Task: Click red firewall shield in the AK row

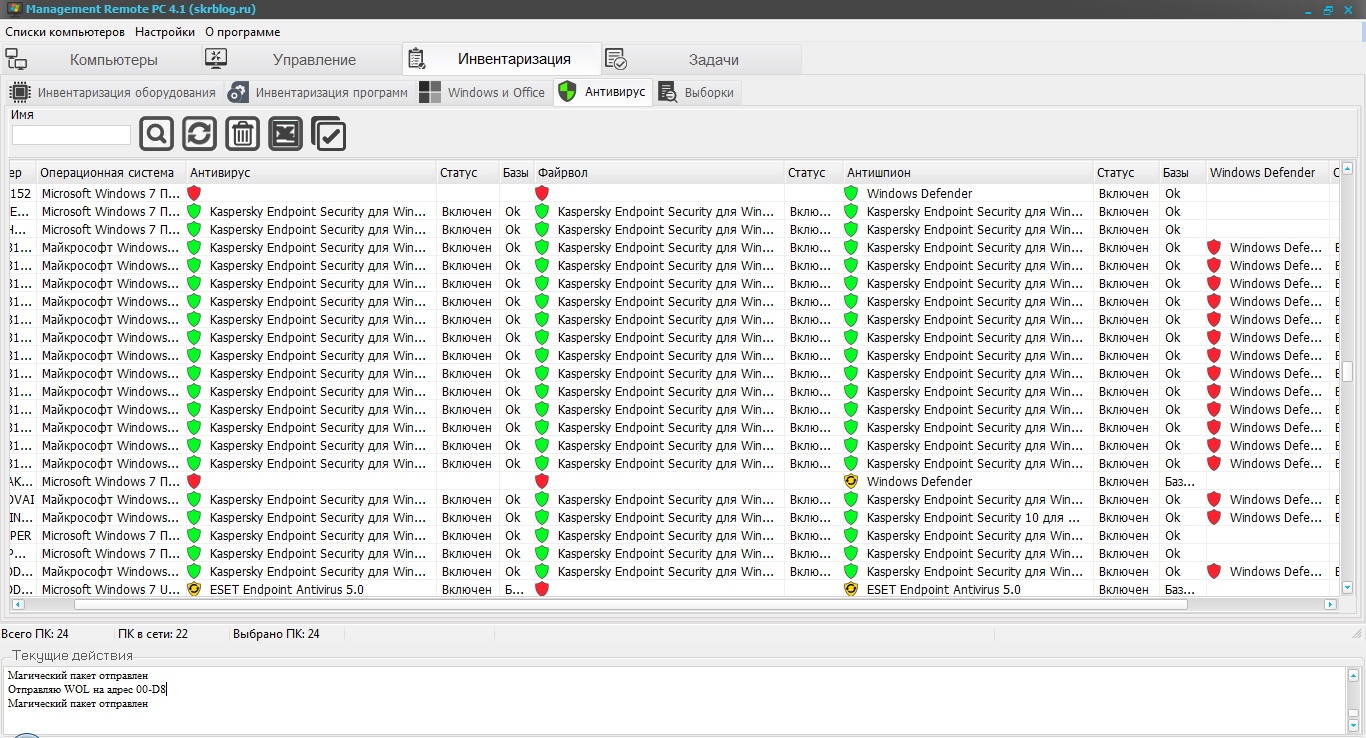Action: 542,481
